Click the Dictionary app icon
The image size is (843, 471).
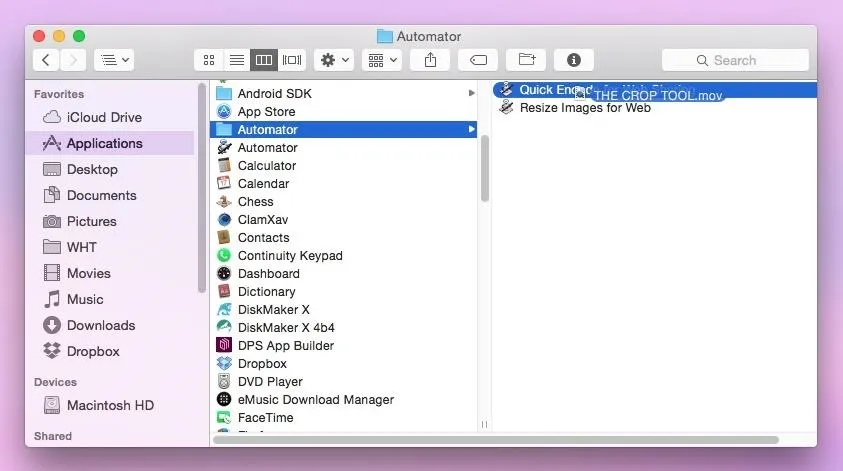point(224,291)
